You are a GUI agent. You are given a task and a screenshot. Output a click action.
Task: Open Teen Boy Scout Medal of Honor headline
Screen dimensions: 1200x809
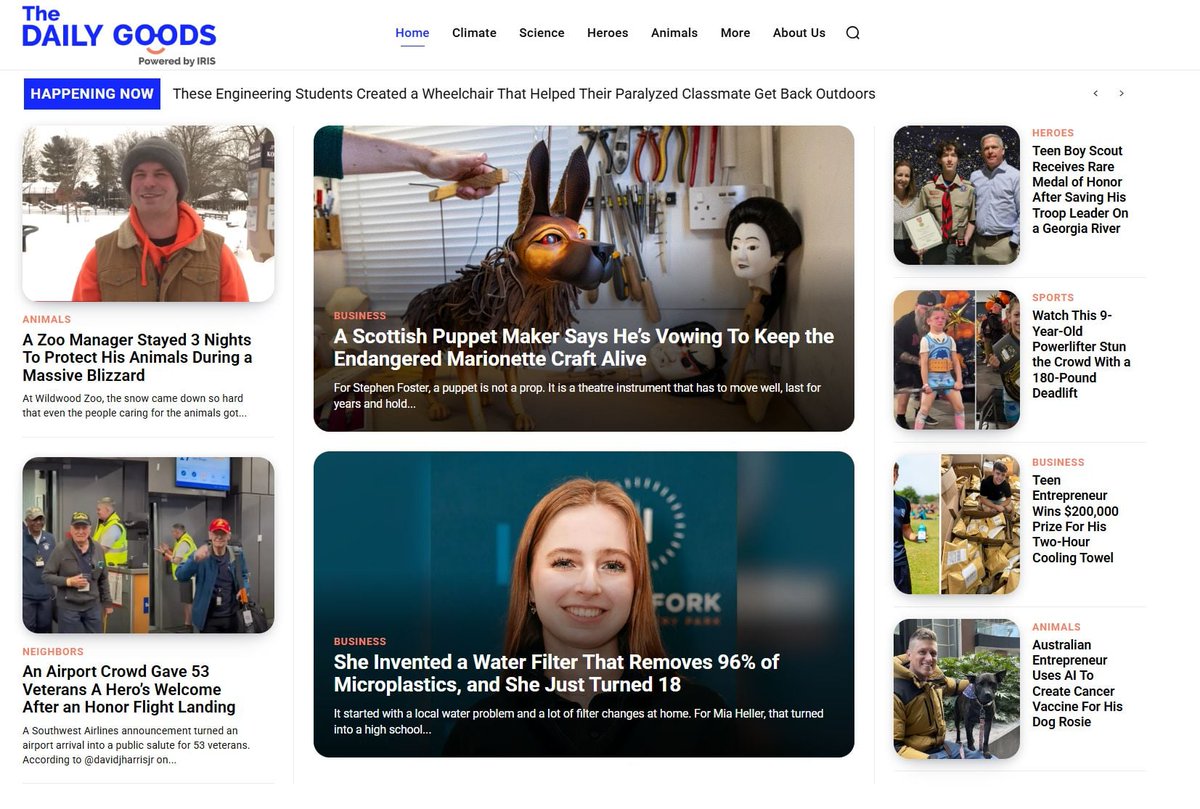pyautogui.click(x=1080, y=190)
